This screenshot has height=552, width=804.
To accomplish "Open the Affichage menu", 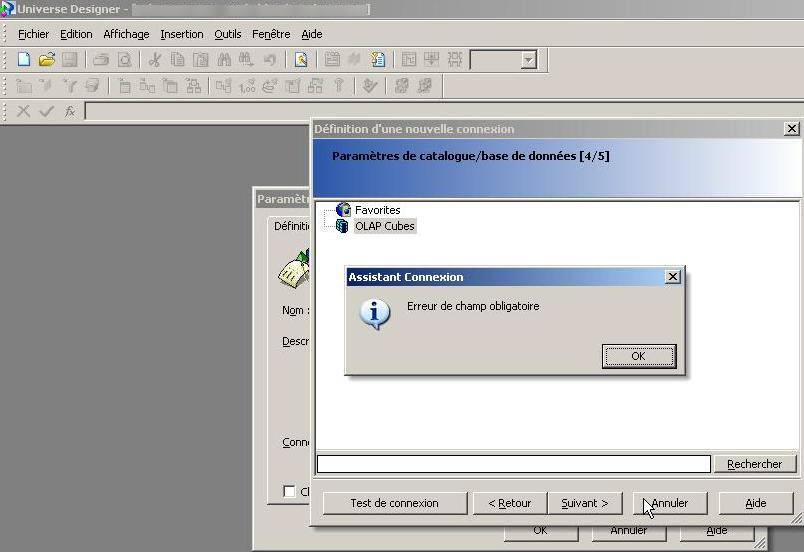I will 126,34.
